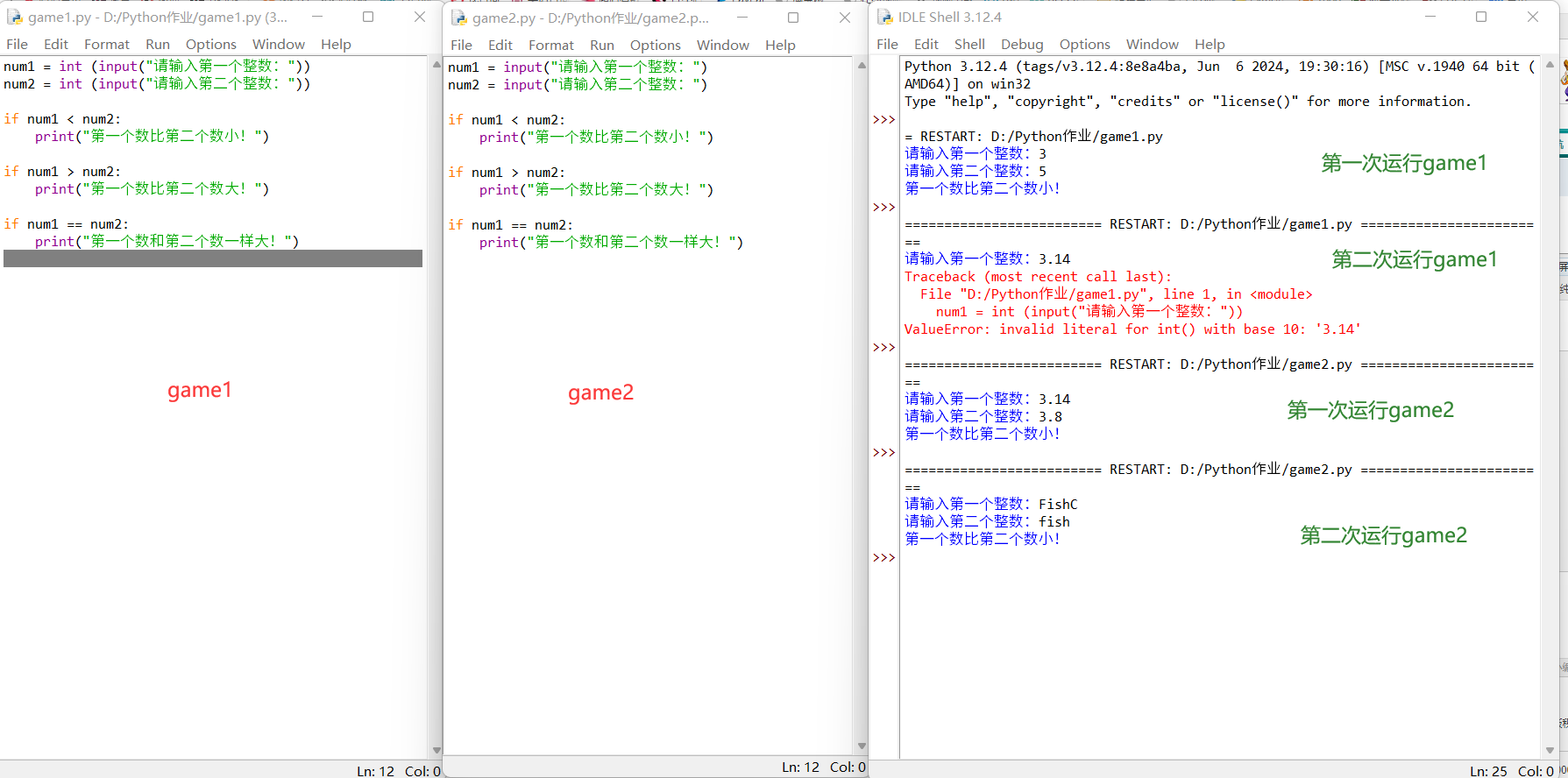This screenshot has height=778, width=1568.
Task: Minimize the game1.py editor window
Action: tap(317, 17)
